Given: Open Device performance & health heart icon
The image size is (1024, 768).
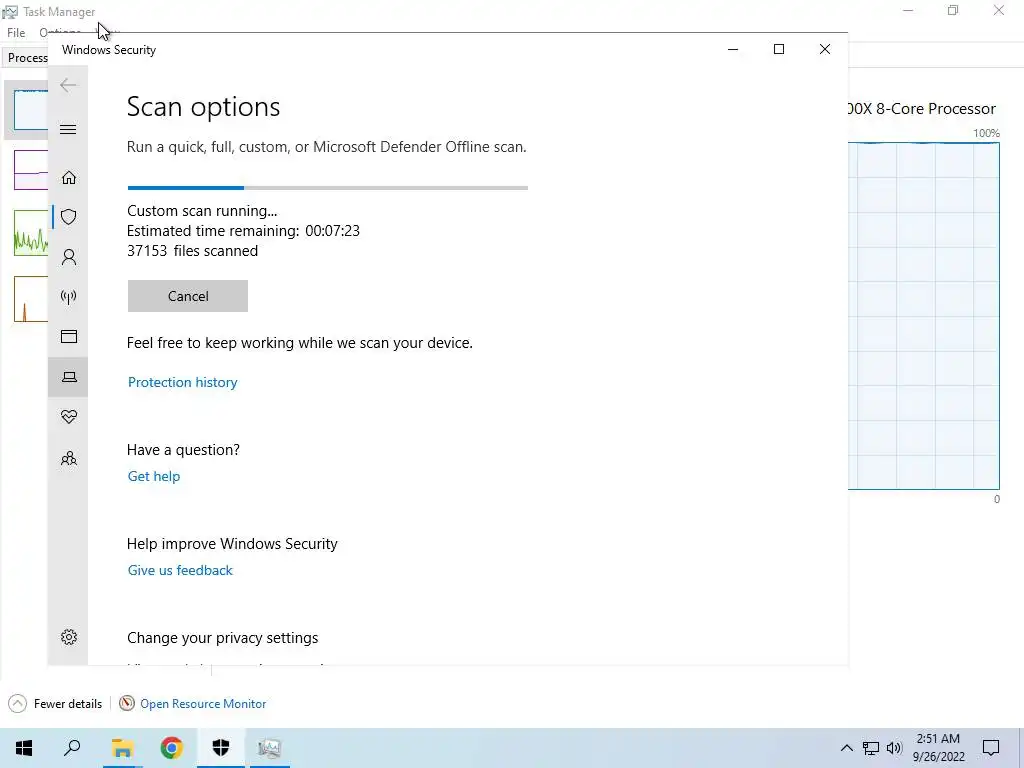Looking at the screenshot, I should (69, 417).
